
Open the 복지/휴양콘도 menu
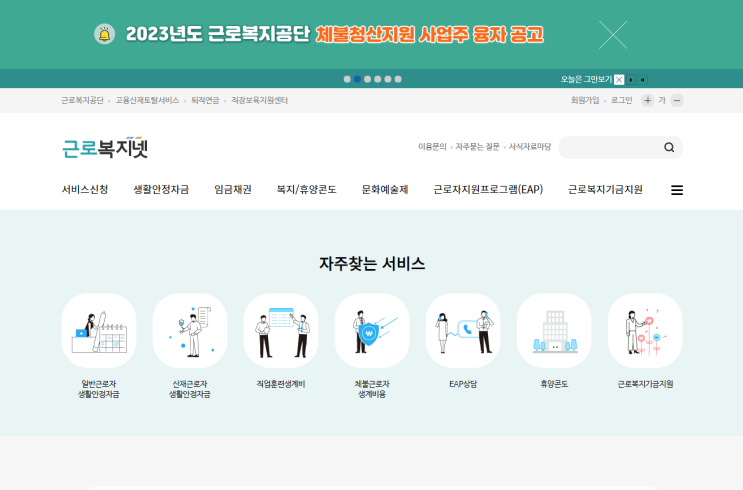(306, 190)
